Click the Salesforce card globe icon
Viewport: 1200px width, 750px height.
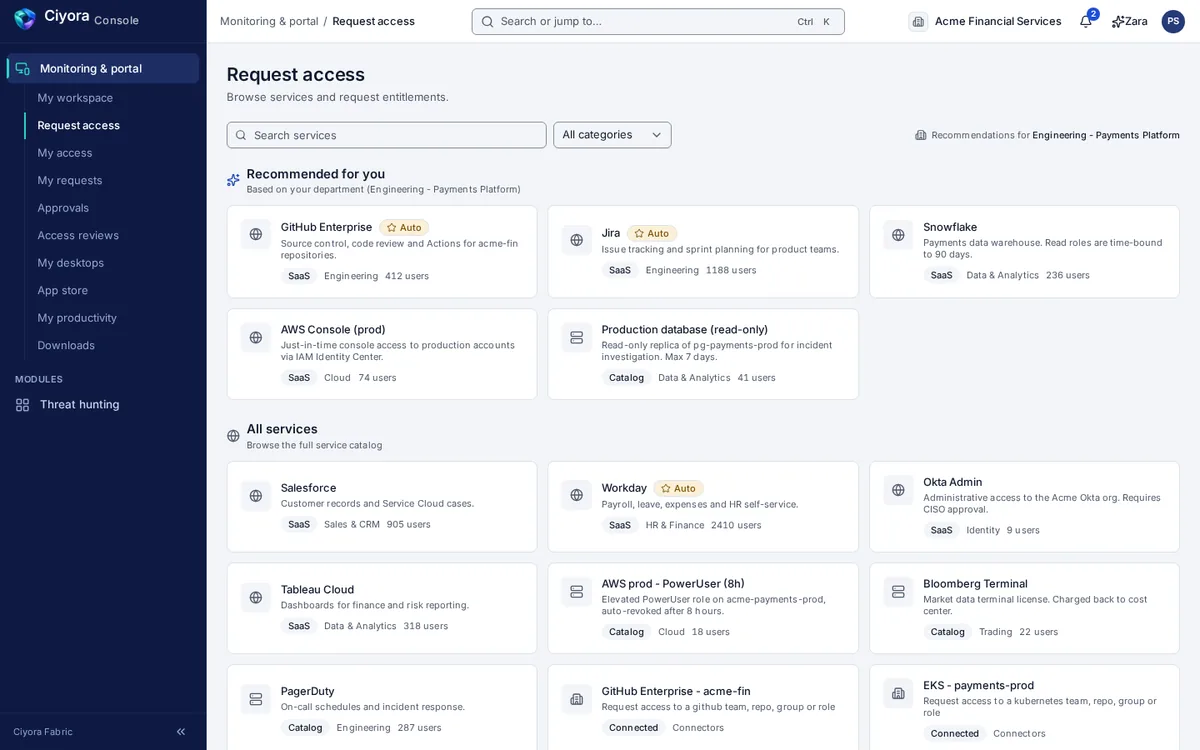click(256, 495)
